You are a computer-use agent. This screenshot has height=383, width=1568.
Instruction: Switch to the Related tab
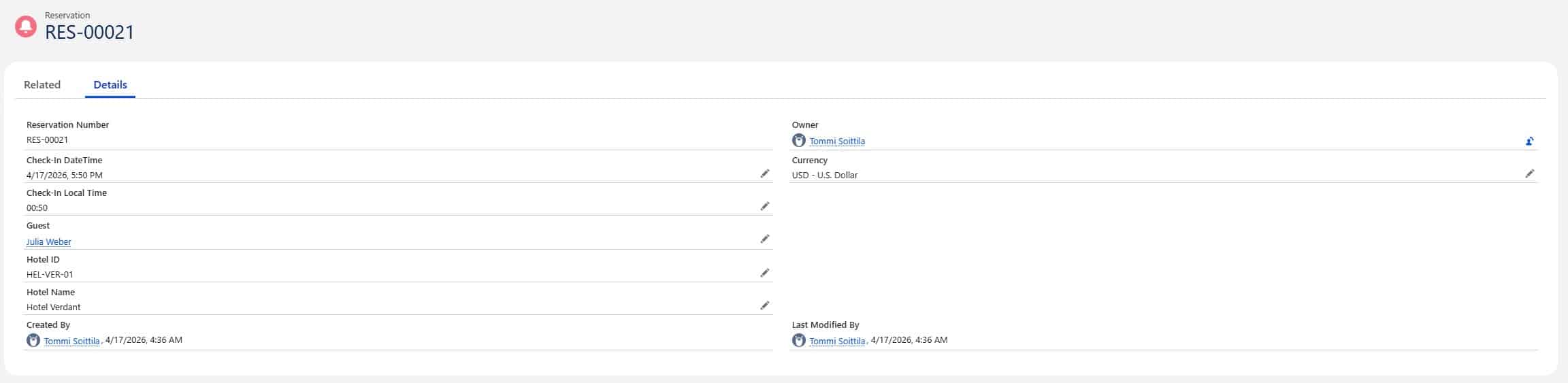tap(42, 85)
